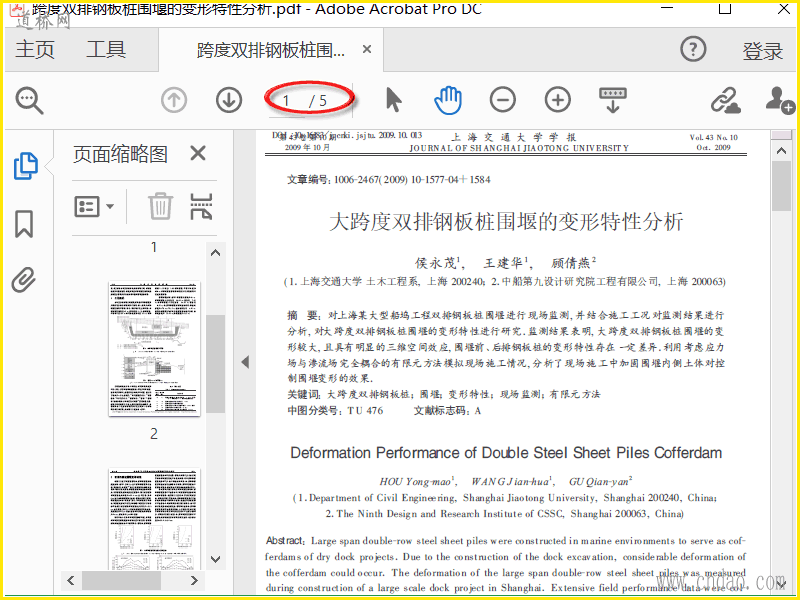Click the HOU Yong-mao author line
The width and height of the screenshot is (800, 600).
coord(505,482)
